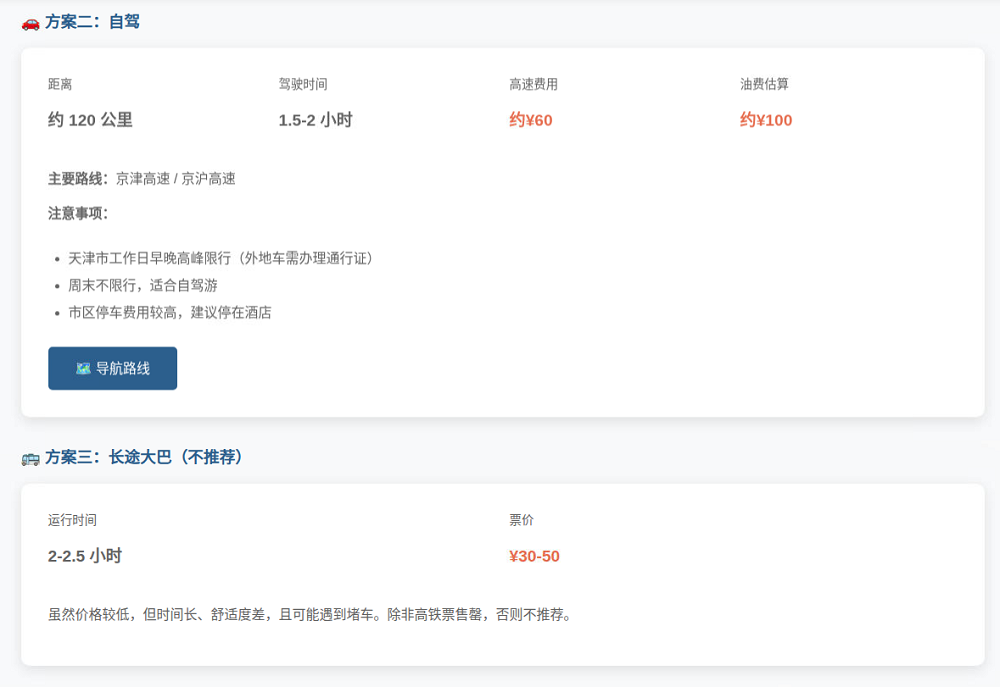Click the 京津高速 / 京沪高速 route text
This screenshot has width=1000, height=687.
[x=176, y=179]
